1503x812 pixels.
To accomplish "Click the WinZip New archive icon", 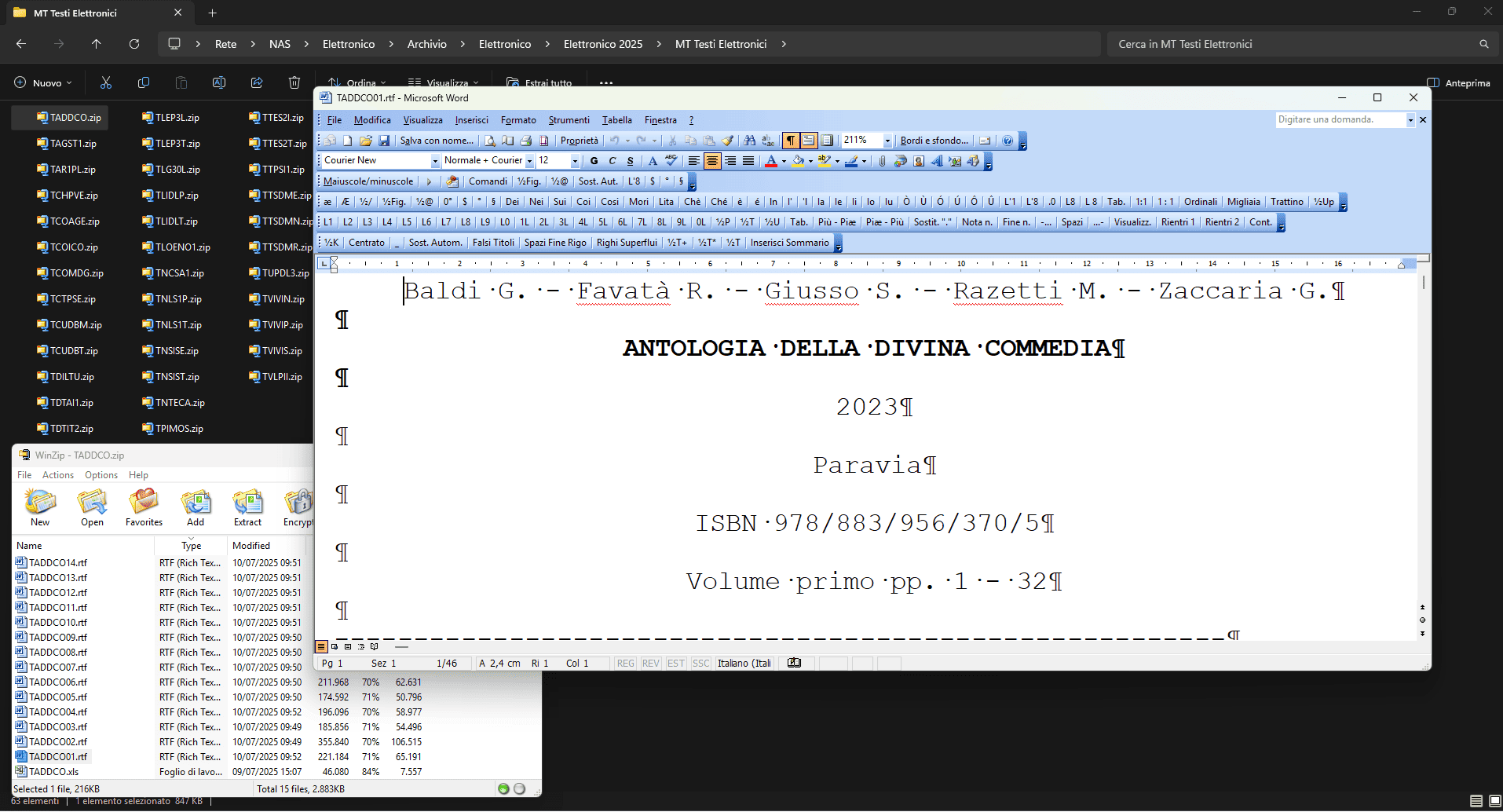I will point(40,507).
